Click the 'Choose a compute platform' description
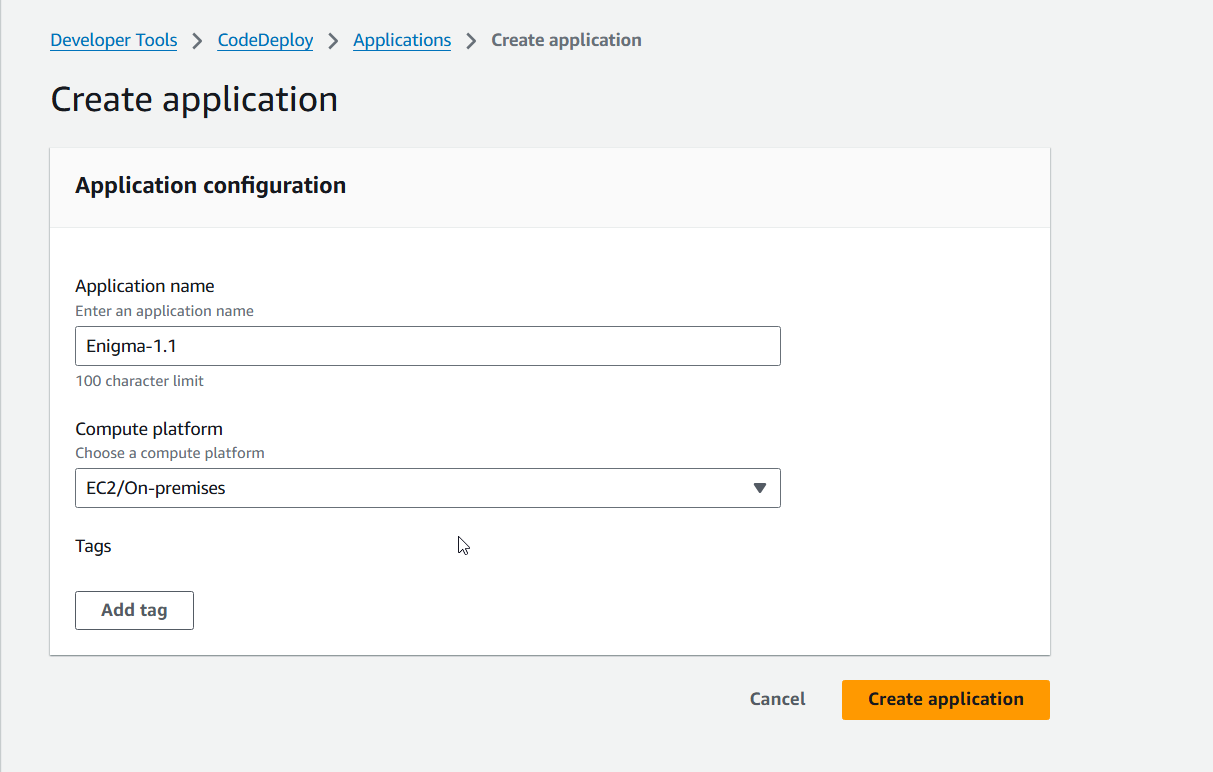 pos(170,453)
